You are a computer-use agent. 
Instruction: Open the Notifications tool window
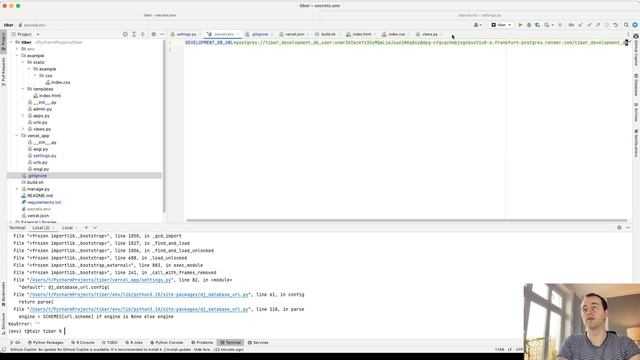pyautogui.click(x=636, y=143)
